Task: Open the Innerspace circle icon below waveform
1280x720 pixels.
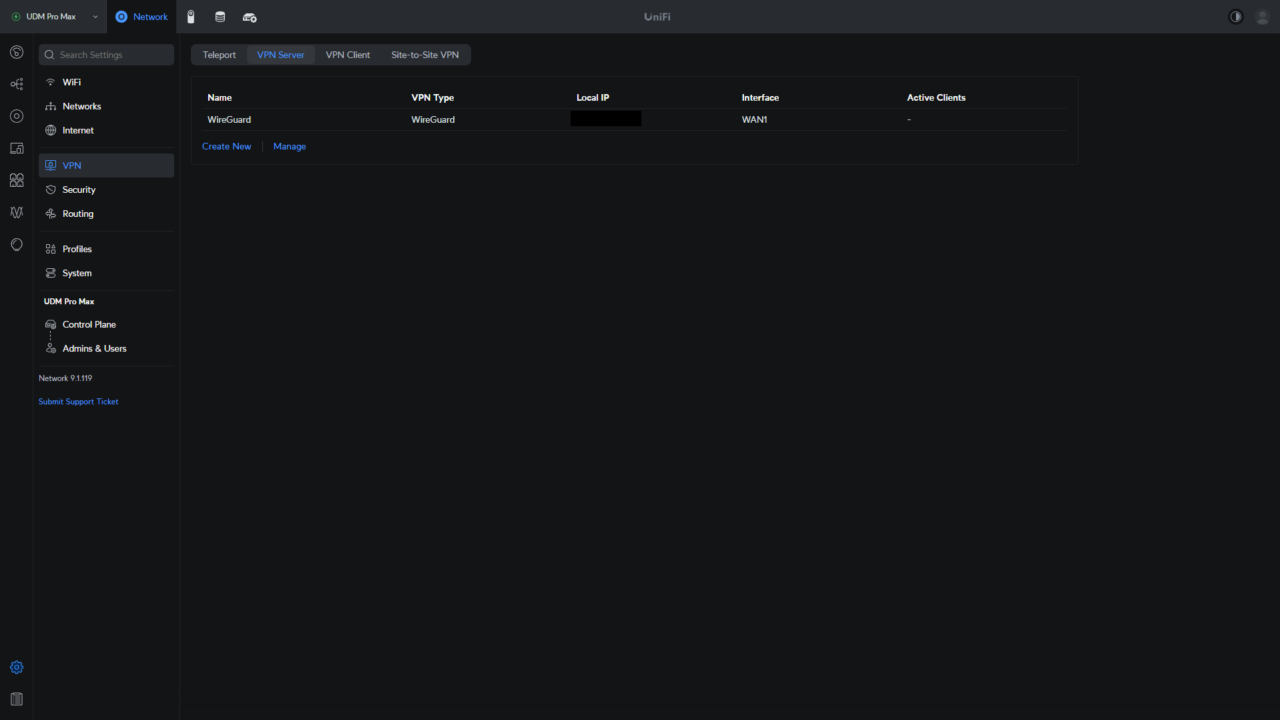Action: [16, 244]
